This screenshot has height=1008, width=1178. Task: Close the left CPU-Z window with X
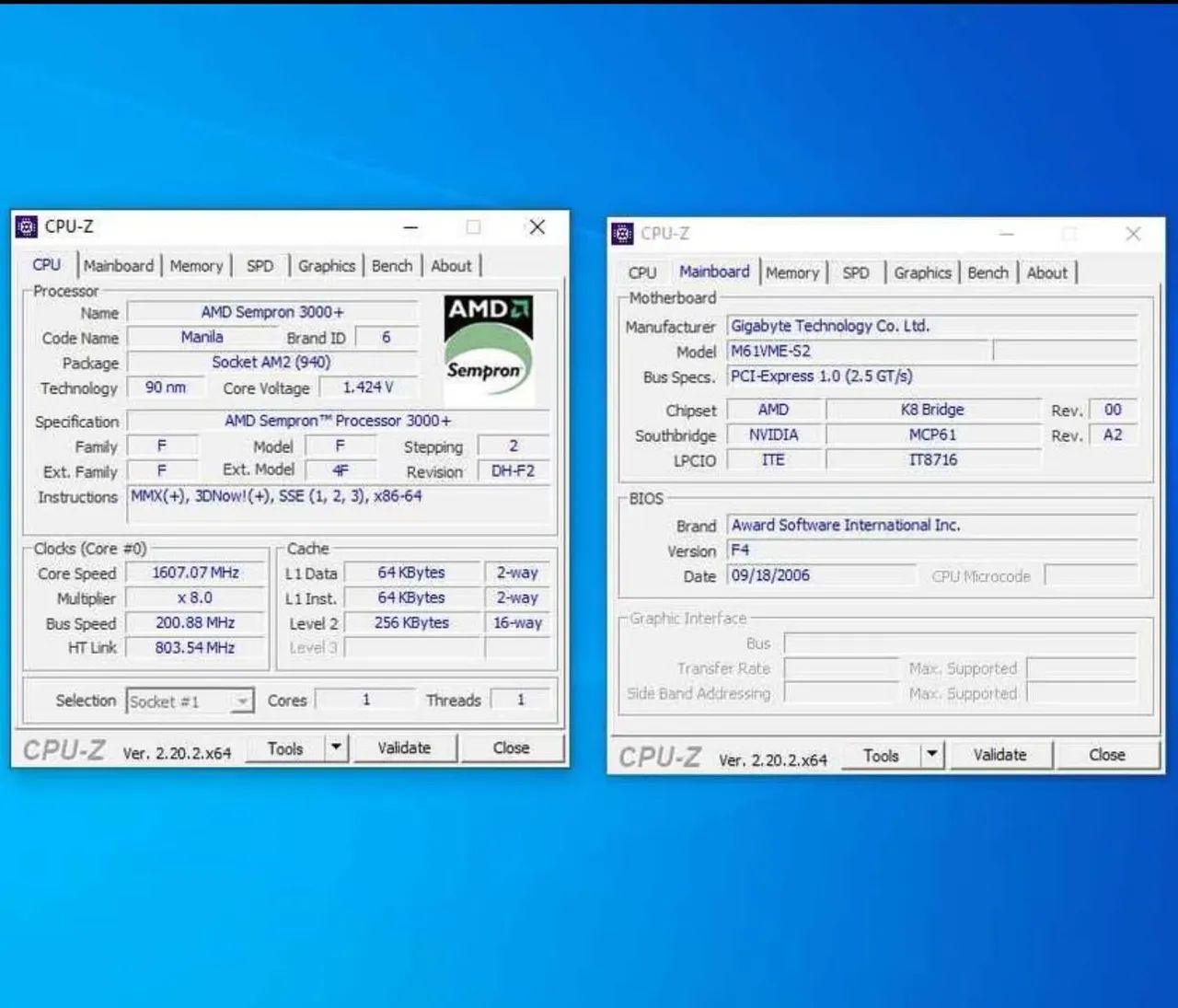537,226
